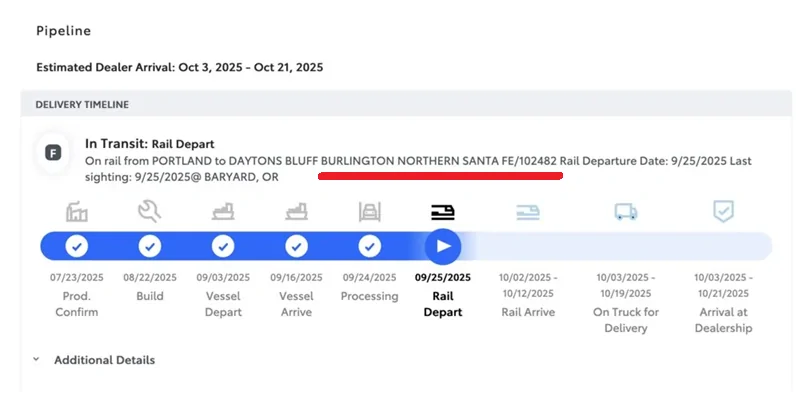Click the Processing checkmark circle
This screenshot has width=800, height=400.
(370, 246)
